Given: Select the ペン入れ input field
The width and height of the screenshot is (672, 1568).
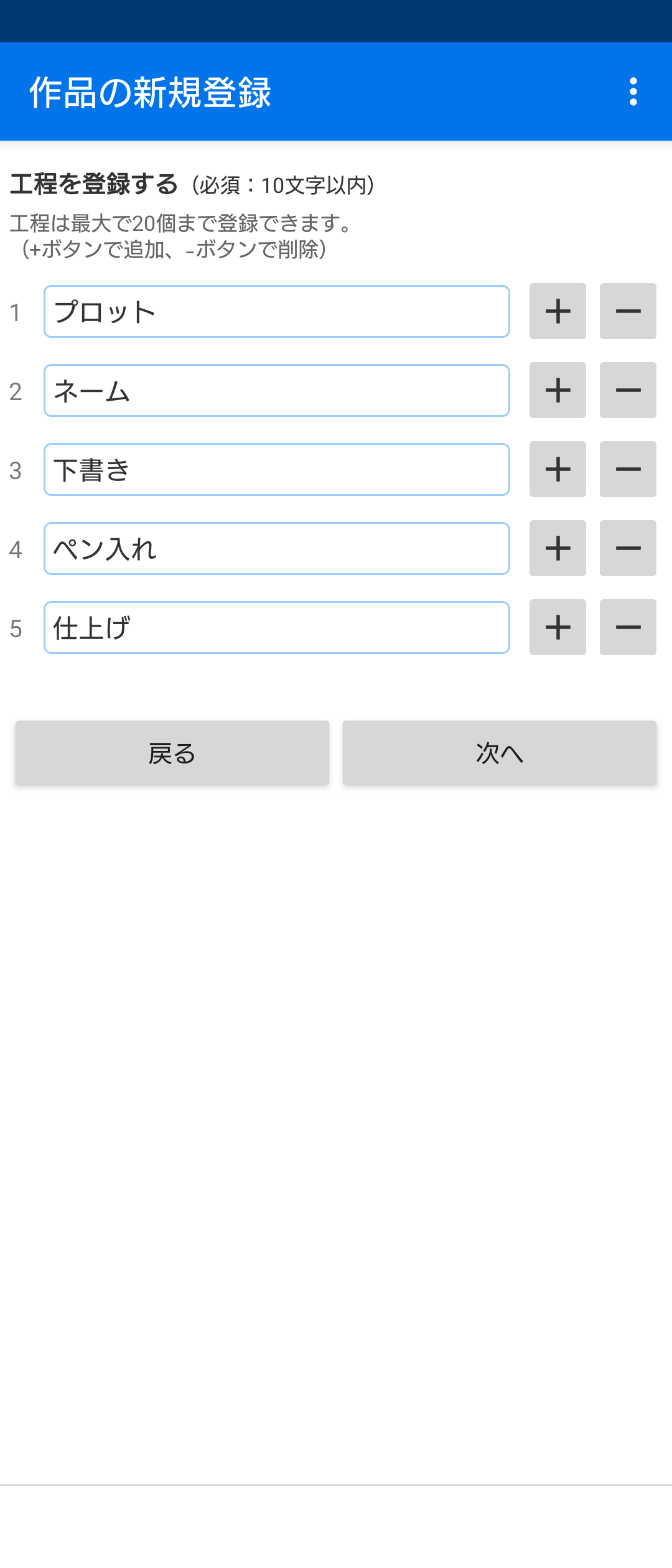Looking at the screenshot, I should click(x=276, y=549).
